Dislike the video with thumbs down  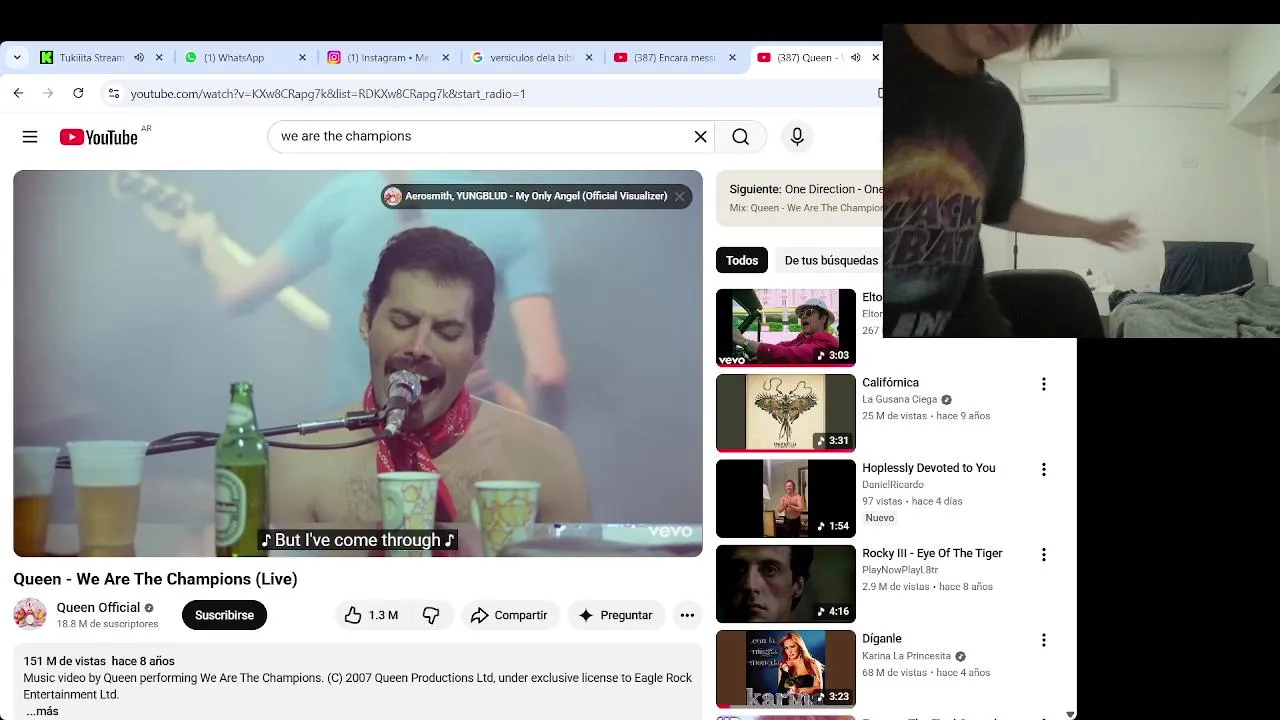pyautogui.click(x=431, y=615)
